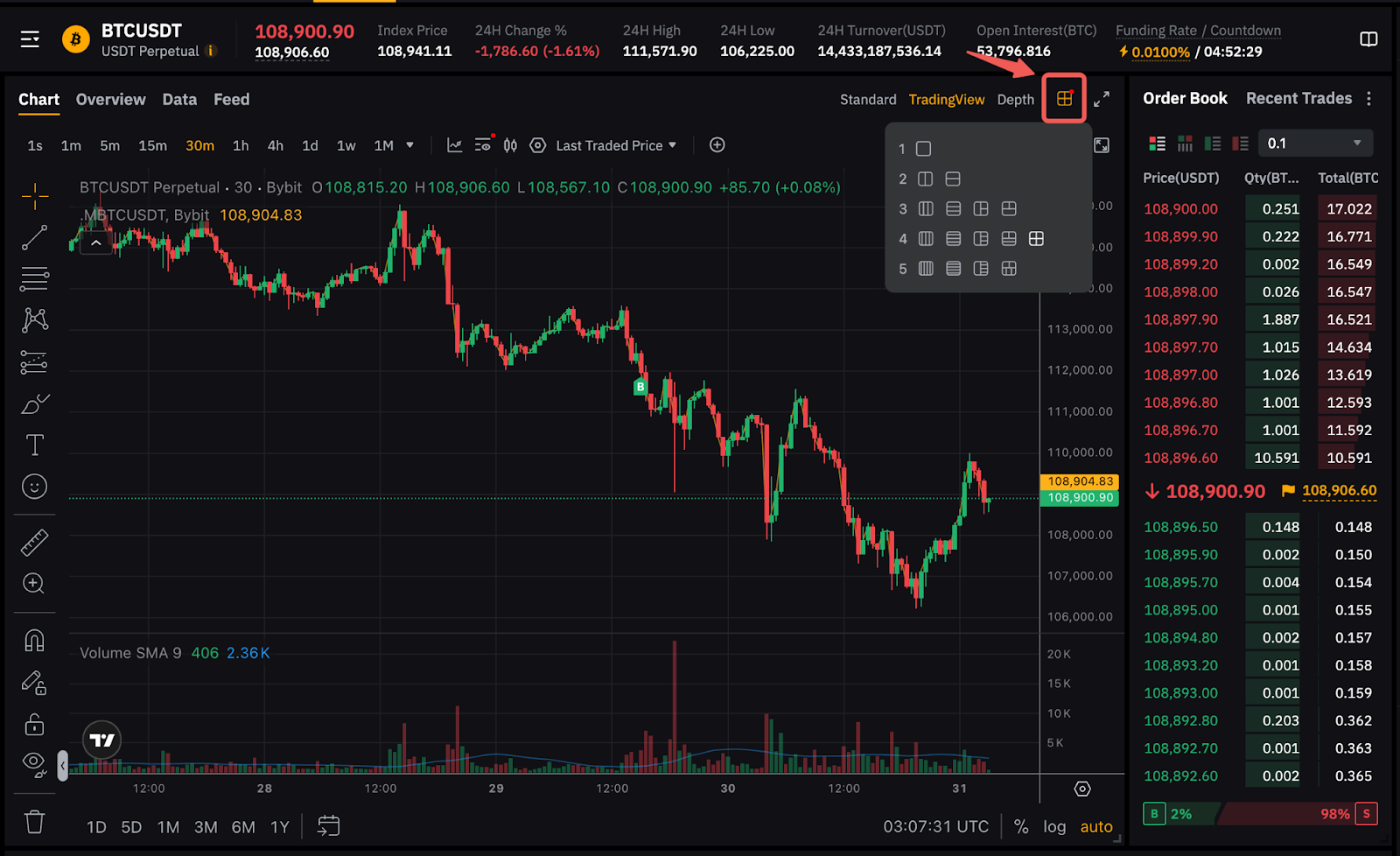Screen dimensions: 1400x856
Task: Select the 1h timeframe interval
Action: (x=241, y=145)
